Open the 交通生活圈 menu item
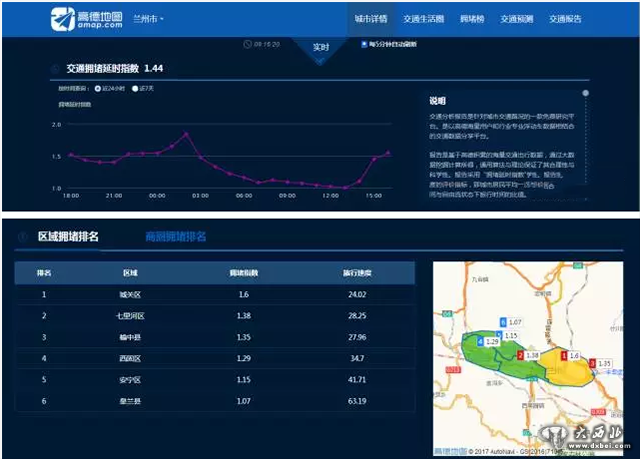Viewport: 640px width, 459px height. (x=422, y=19)
